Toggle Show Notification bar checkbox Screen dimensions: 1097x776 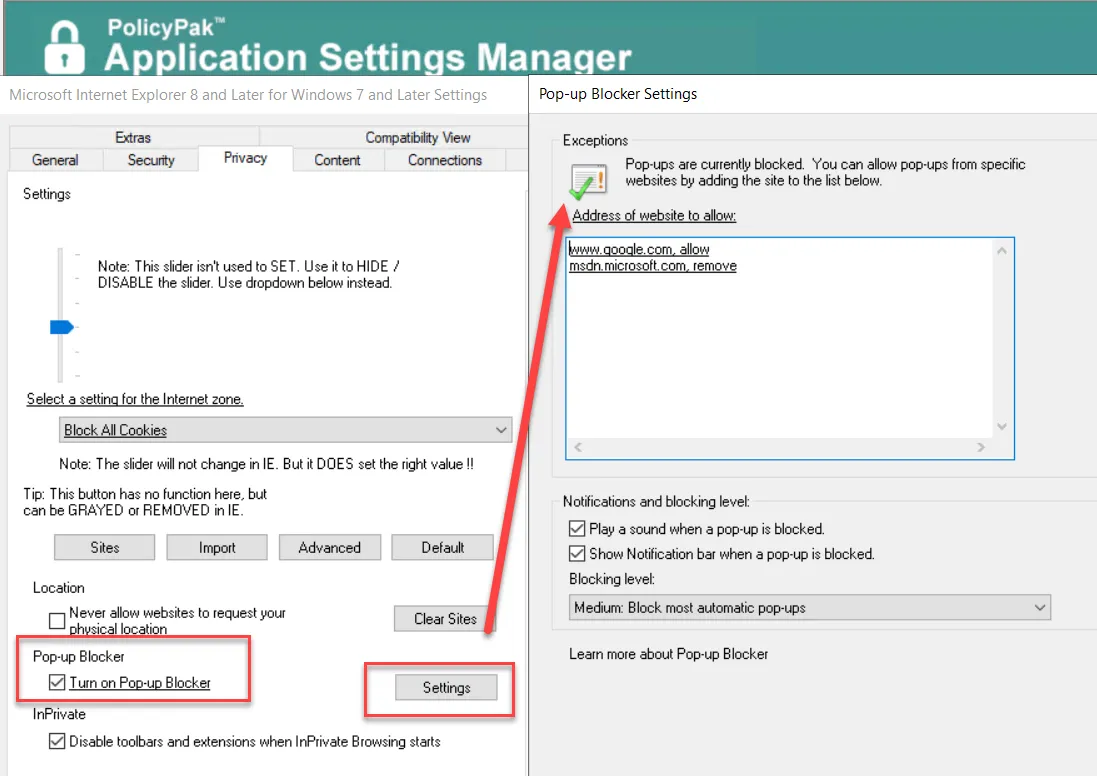click(577, 553)
